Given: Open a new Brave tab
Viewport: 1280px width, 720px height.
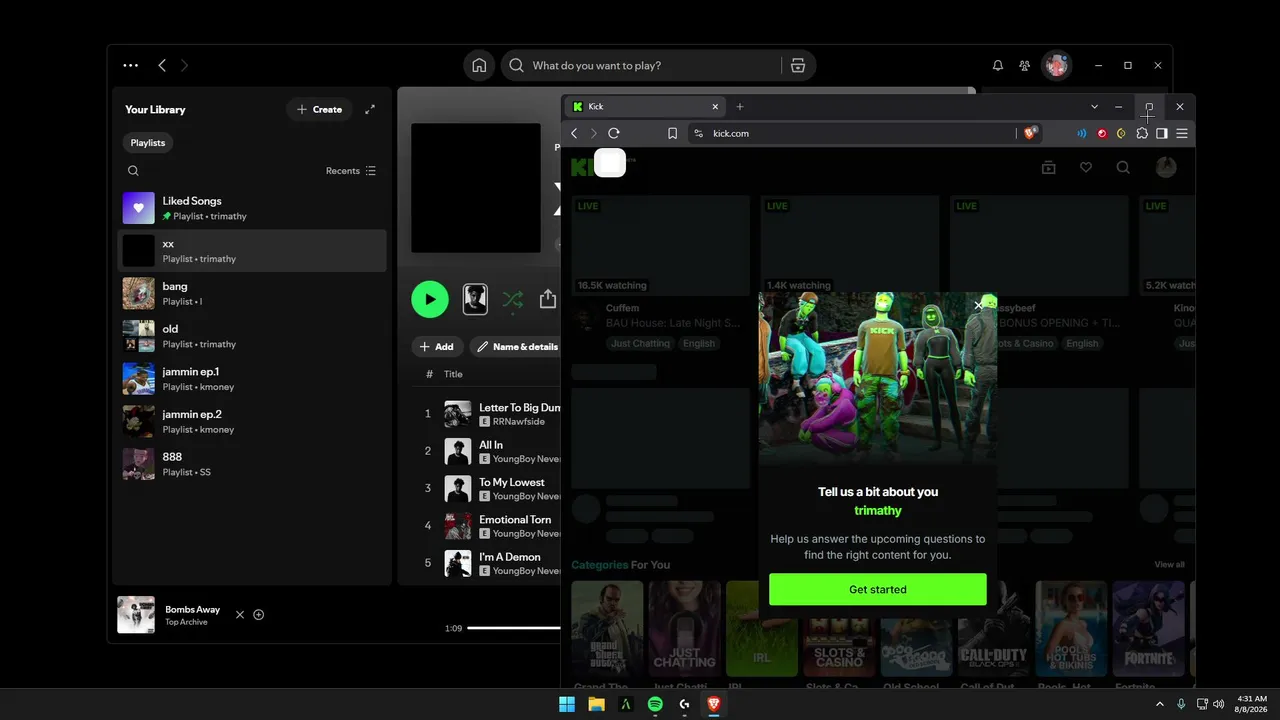Looking at the screenshot, I should click(740, 107).
